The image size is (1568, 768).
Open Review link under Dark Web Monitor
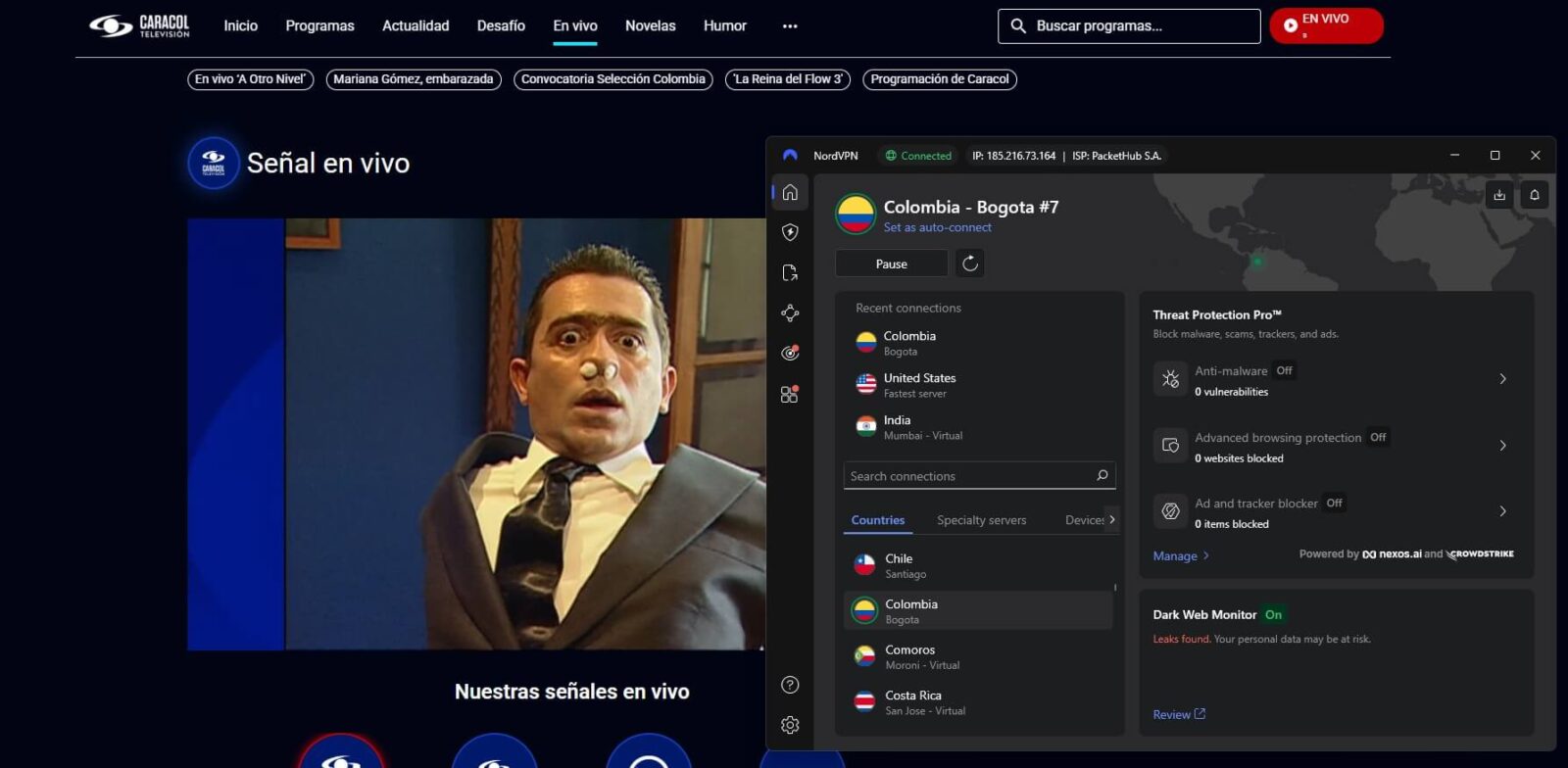point(1179,714)
